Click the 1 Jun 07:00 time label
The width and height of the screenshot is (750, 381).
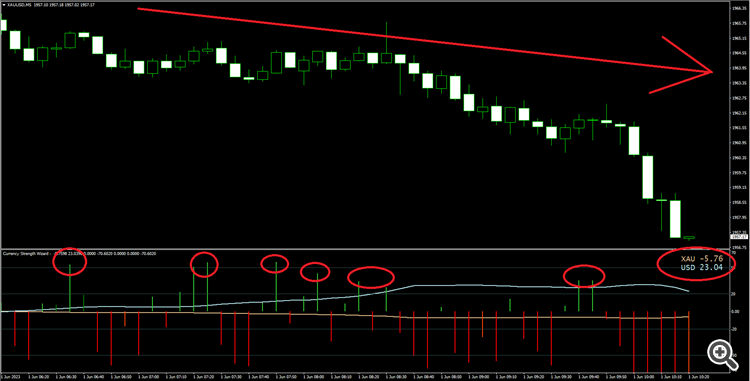pyautogui.click(x=149, y=377)
